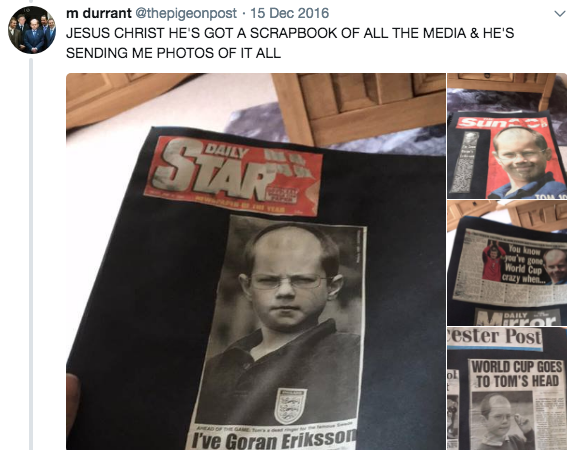The image size is (567, 450).
Task: Open the @thepigeonpost handle link
Action: click(186, 13)
